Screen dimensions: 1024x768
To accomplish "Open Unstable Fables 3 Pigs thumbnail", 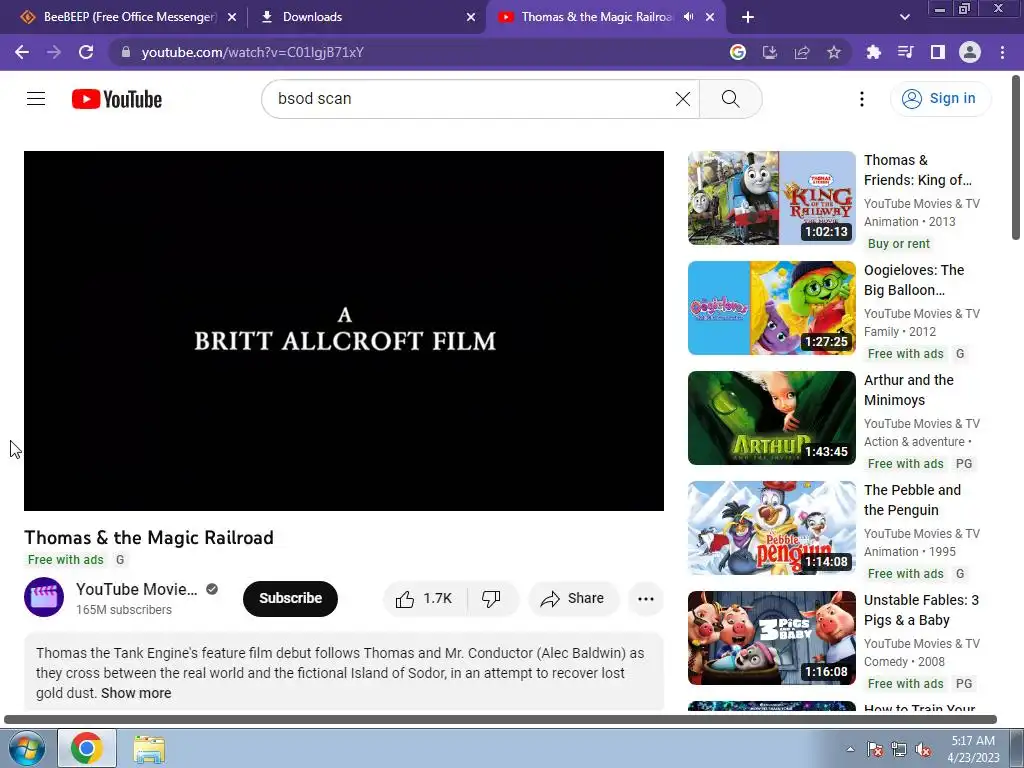I will pos(771,637).
